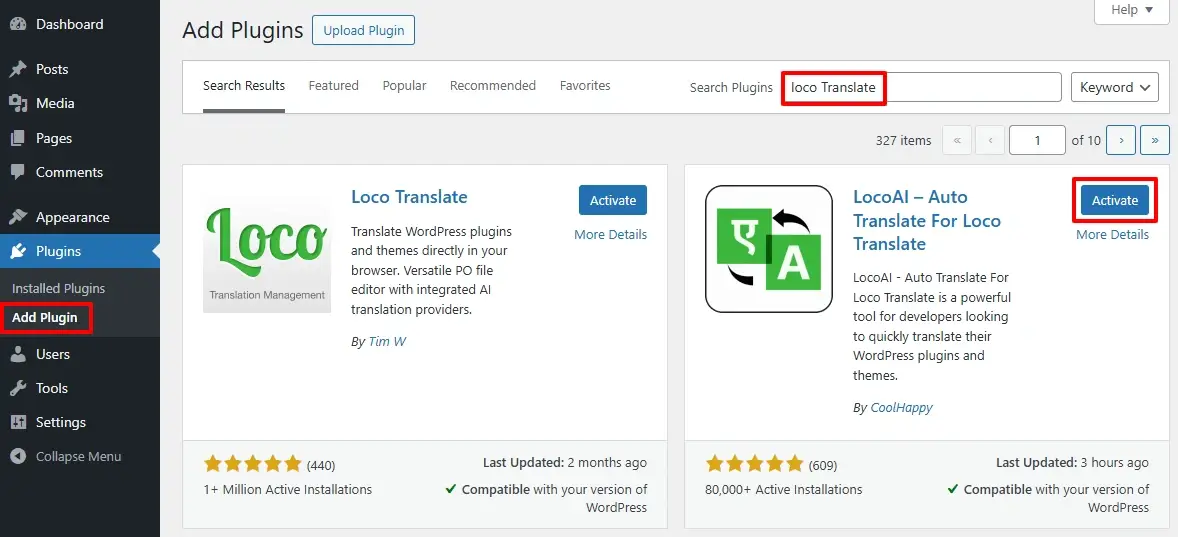The width and height of the screenshot is (1178, 537).
Task: Open Tools in the admin menu
Action: pyautogui.click(x=80, y=388)
